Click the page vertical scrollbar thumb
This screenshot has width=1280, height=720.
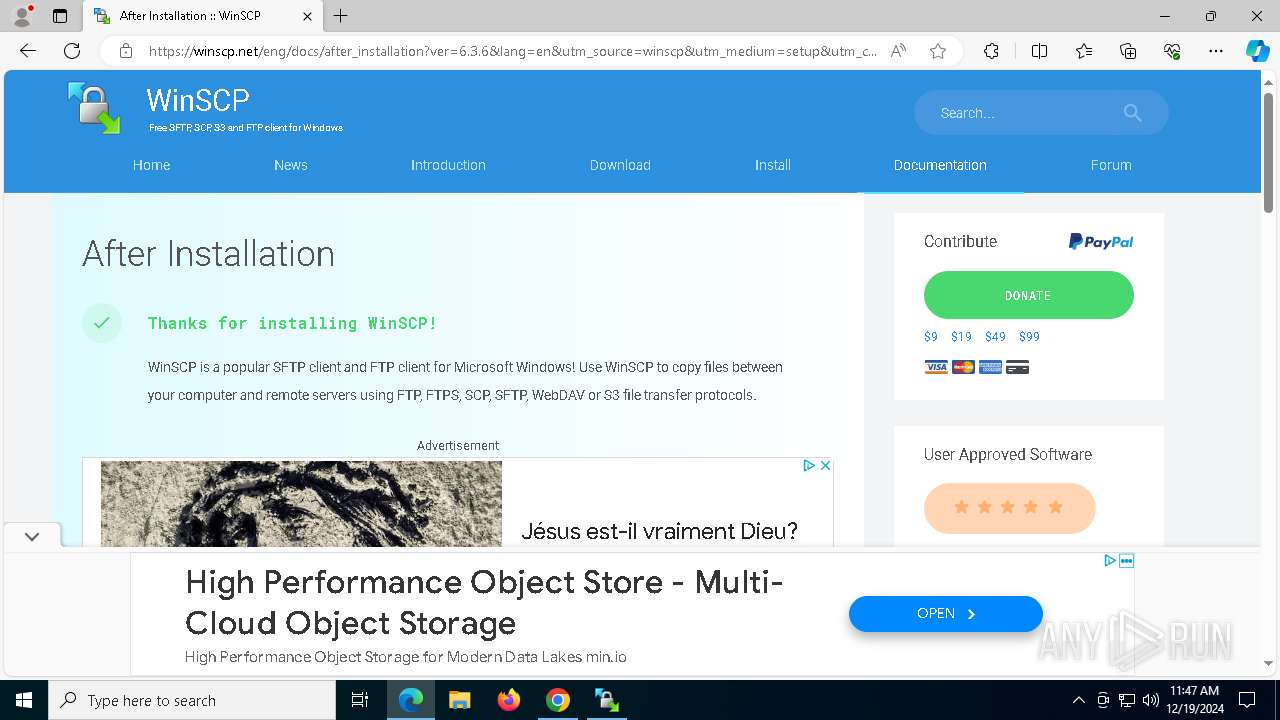coord(1269,152)
